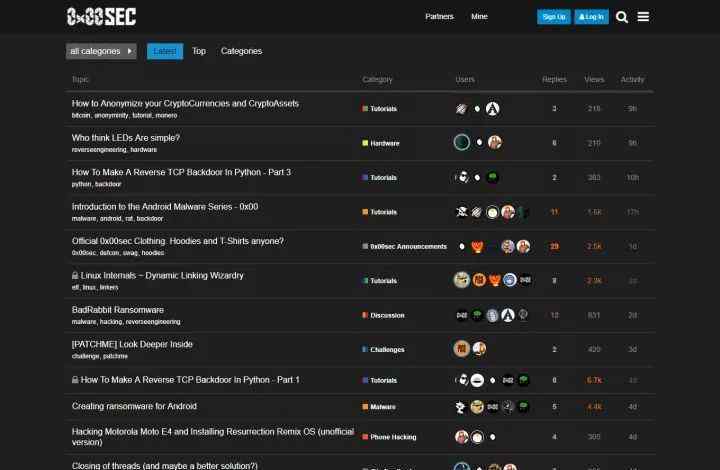
Task: Click Tutorials category on CryptoCurrencies row
Action: (380, 109)
